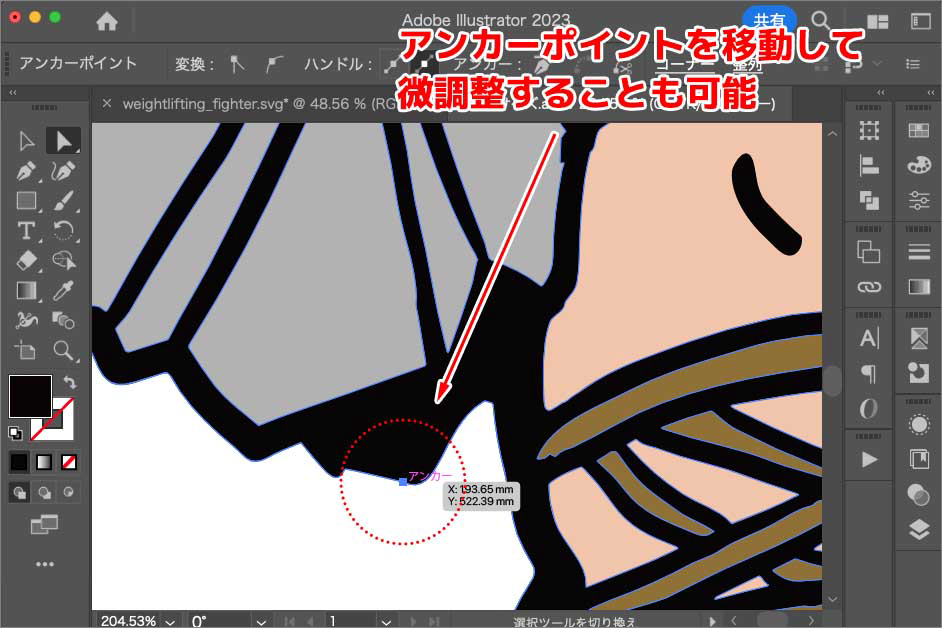
Task: Switch to Draw Behind mode
Action: pyautogui.click(x=43, y=492)
